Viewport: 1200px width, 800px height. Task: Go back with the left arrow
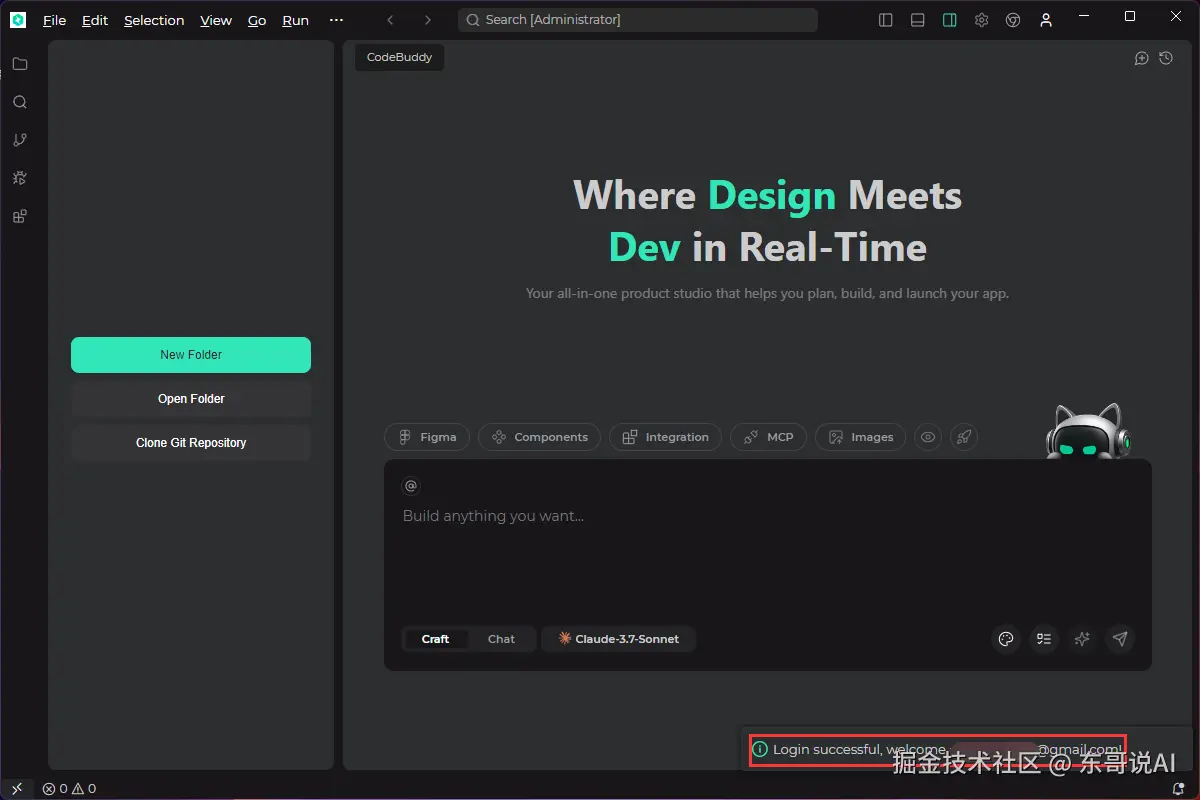(x=390, y=20)
